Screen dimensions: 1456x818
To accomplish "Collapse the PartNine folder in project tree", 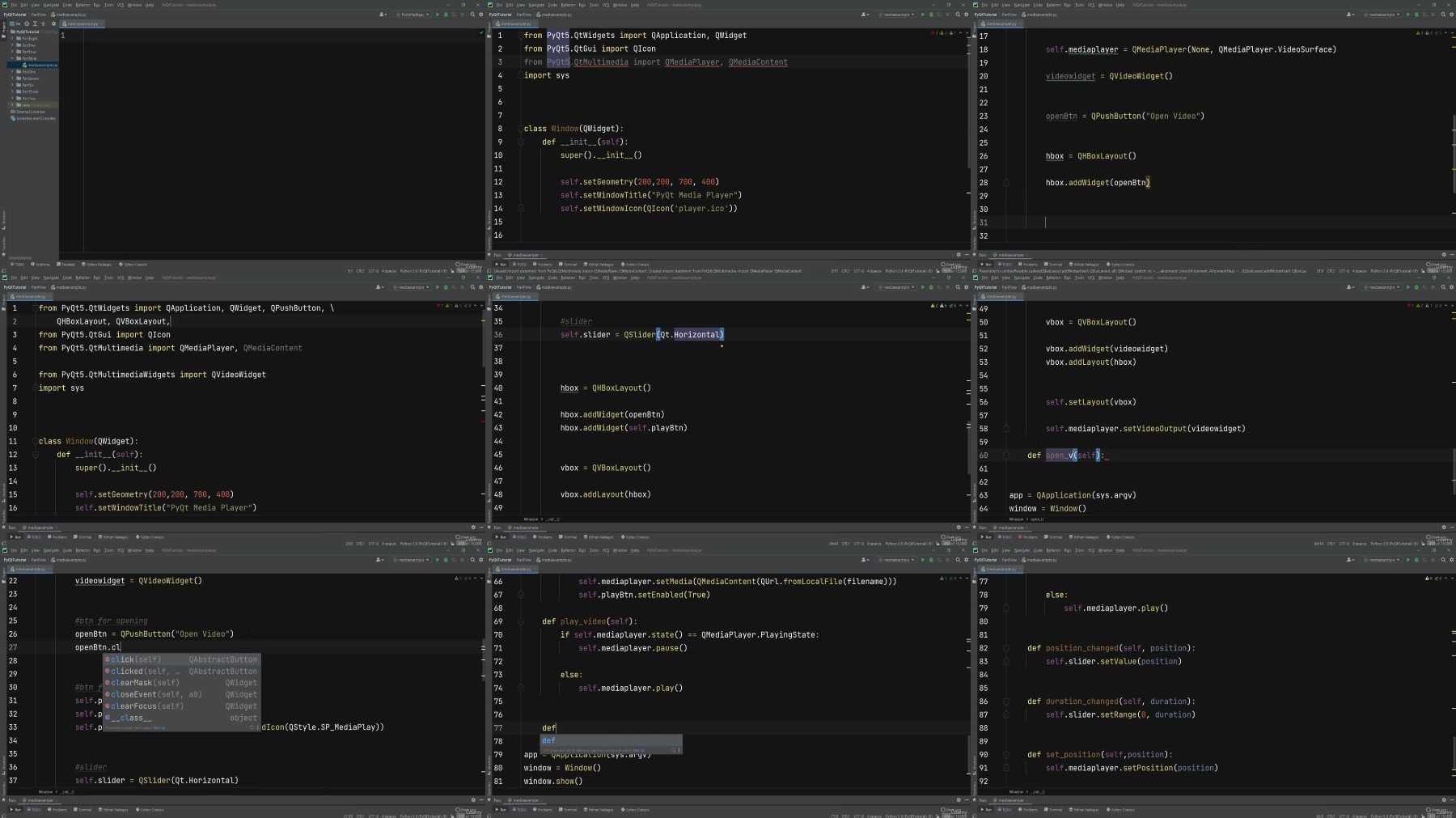I will (12, 58).
